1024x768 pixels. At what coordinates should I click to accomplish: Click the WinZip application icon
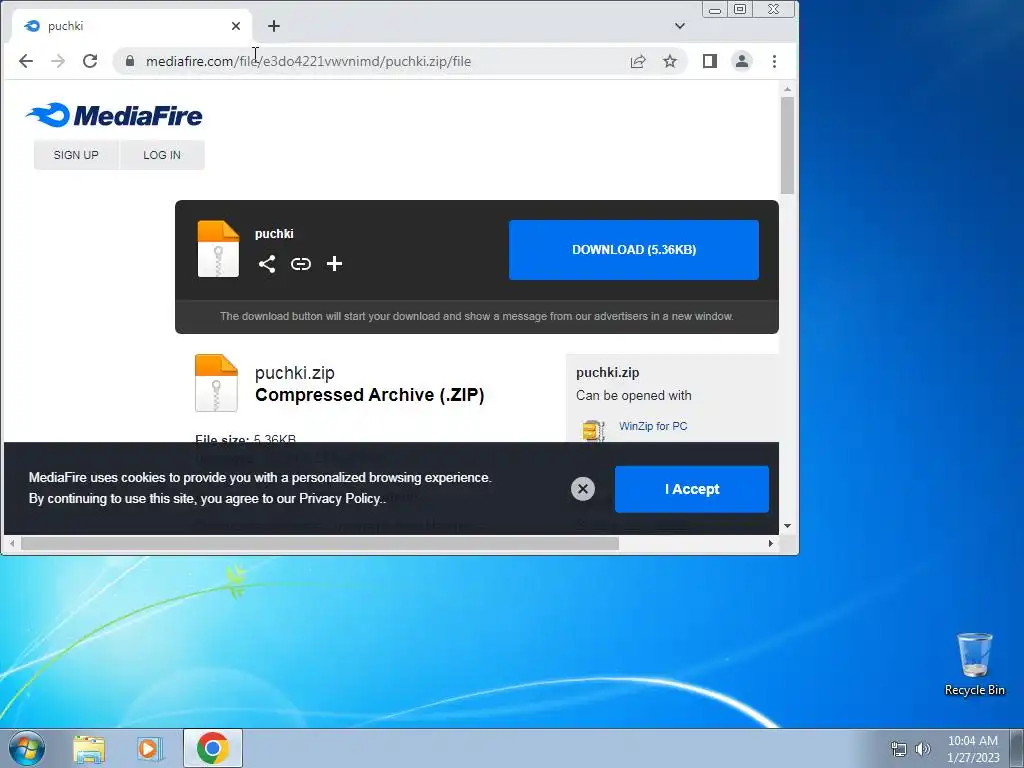click(x=593, y=430)
